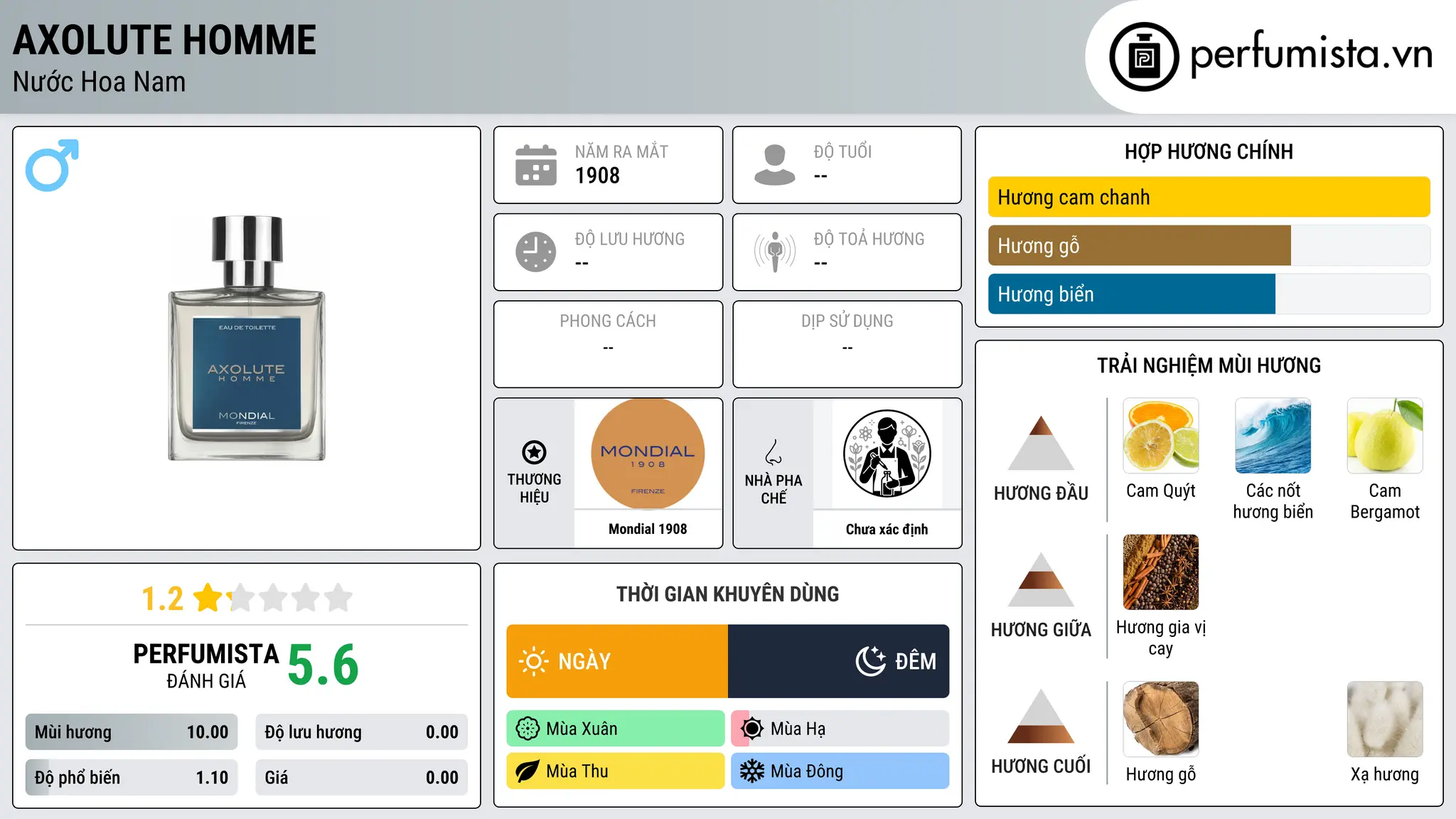Click the Phong cách style box
The height and width of the screenshot is (819, 1456).
[x=608, y=344]
